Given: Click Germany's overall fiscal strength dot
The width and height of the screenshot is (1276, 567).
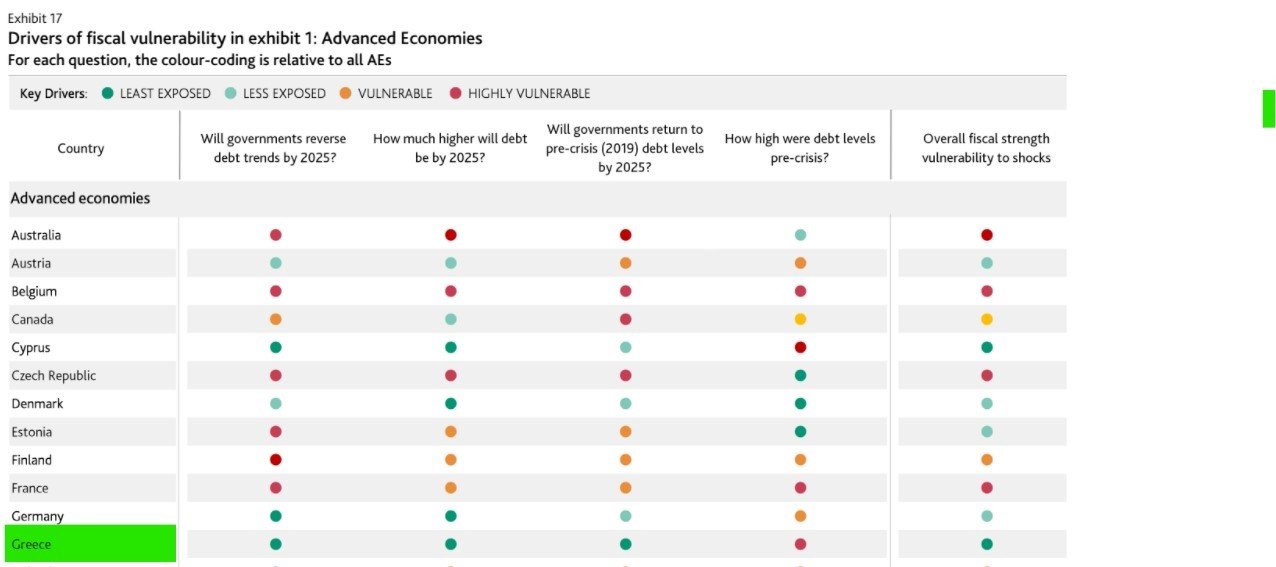Looking at the screenshot, I should pos(986,516).
